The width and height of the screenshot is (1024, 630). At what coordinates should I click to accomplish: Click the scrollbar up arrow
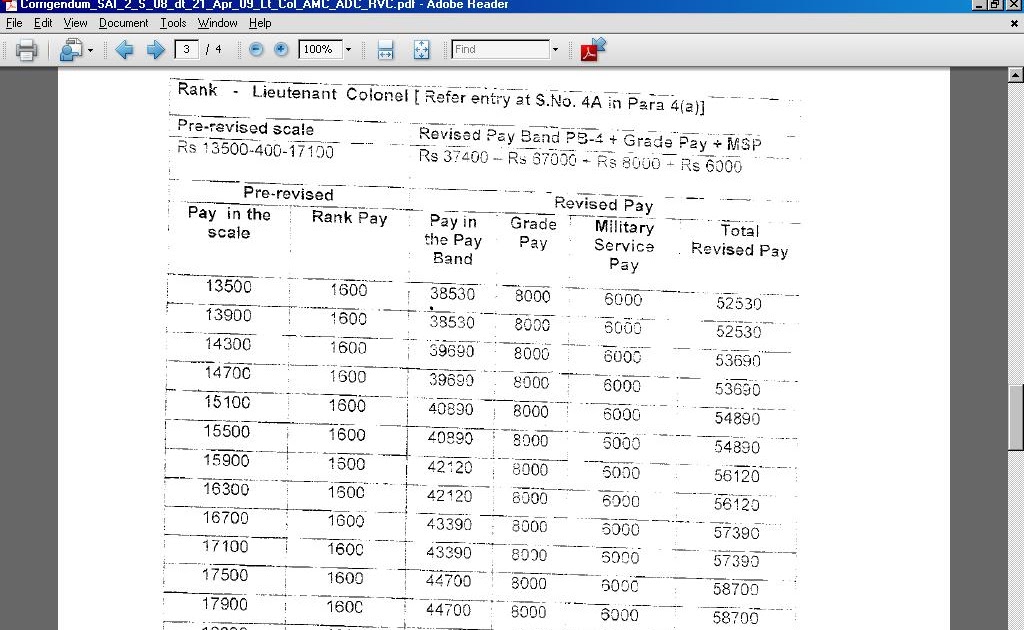(1017, 73)
